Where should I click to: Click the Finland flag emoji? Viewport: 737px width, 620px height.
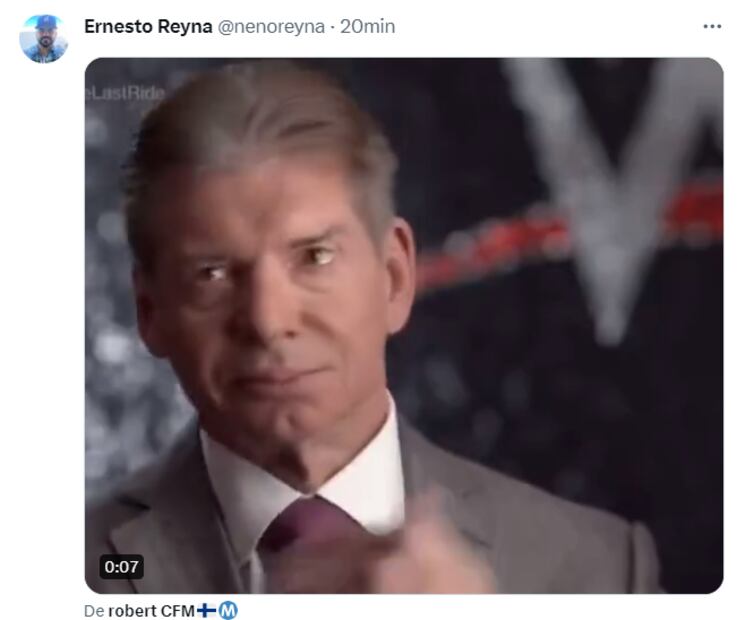point(206,611)
